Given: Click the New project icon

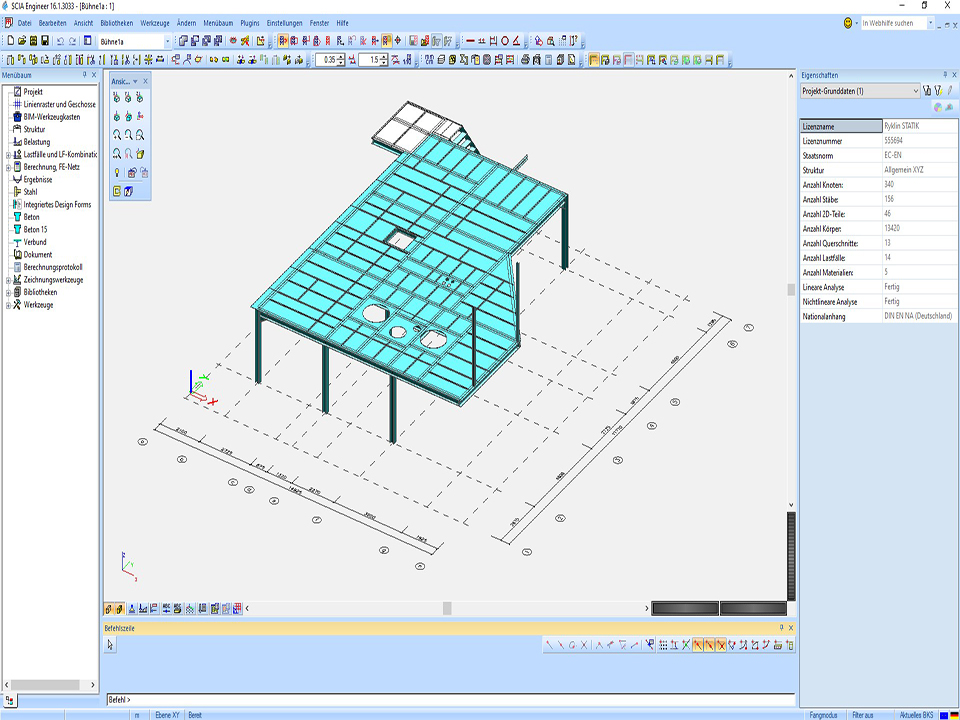Looking at the screenshot, I should pos(9,41).
